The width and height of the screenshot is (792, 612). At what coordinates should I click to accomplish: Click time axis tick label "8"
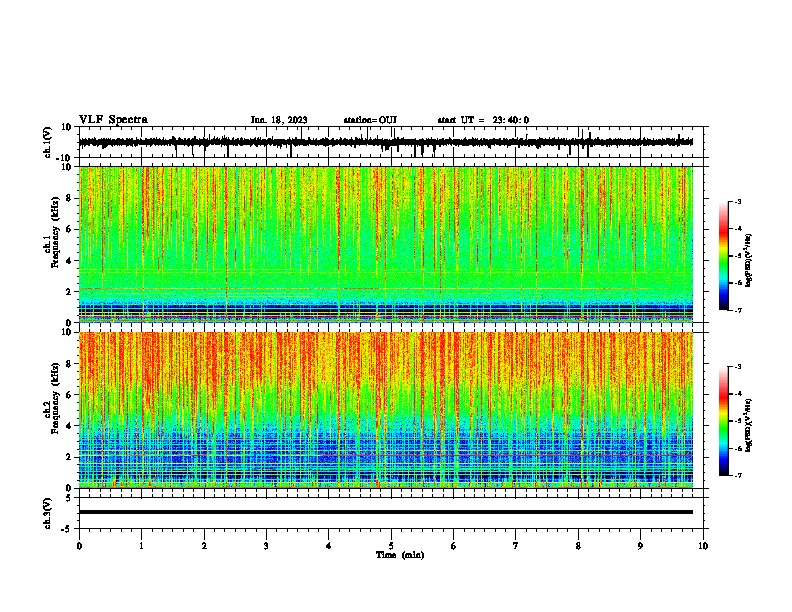(578, 546)
